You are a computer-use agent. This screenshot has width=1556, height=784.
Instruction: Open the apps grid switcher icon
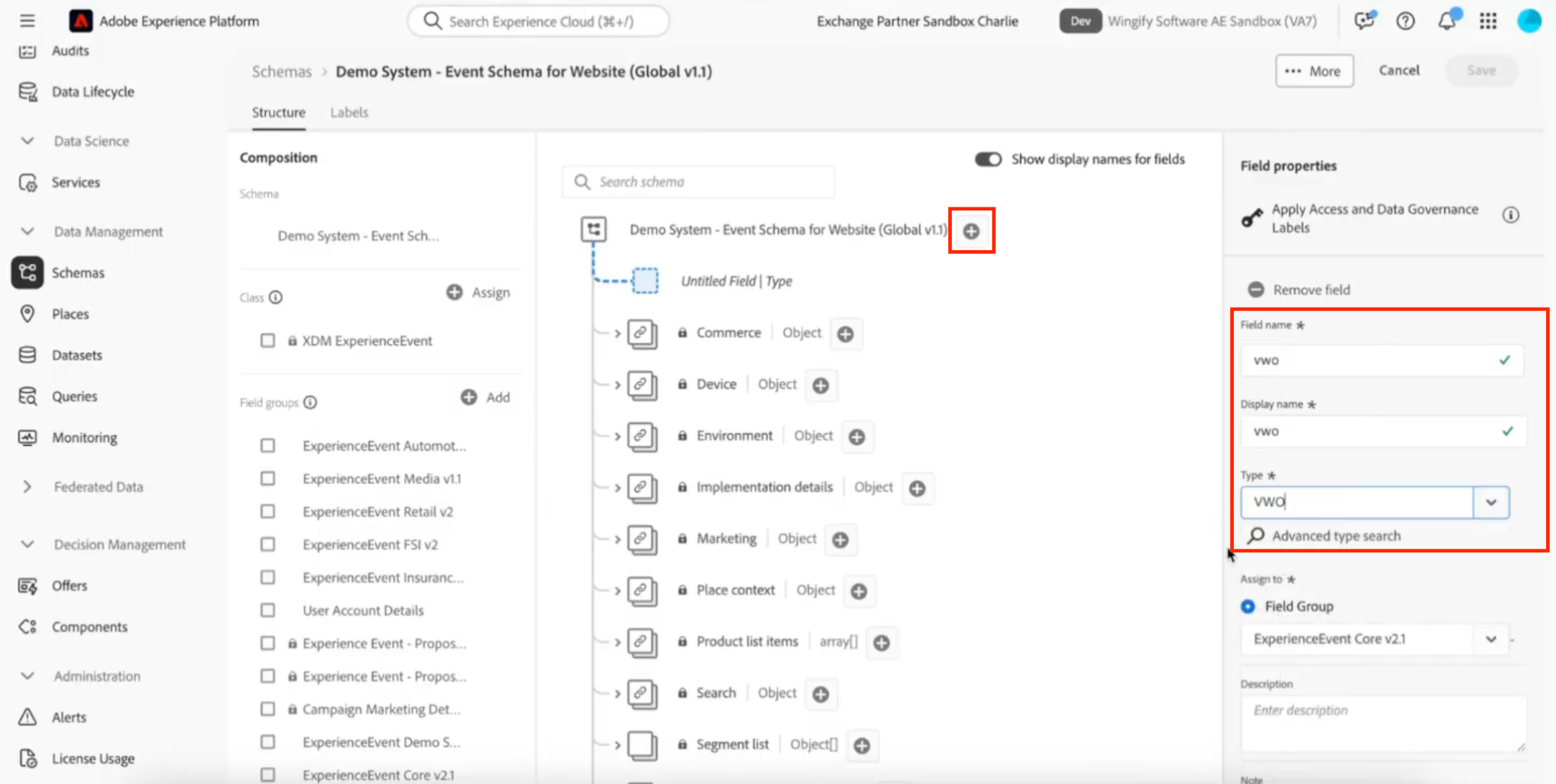1488,21
